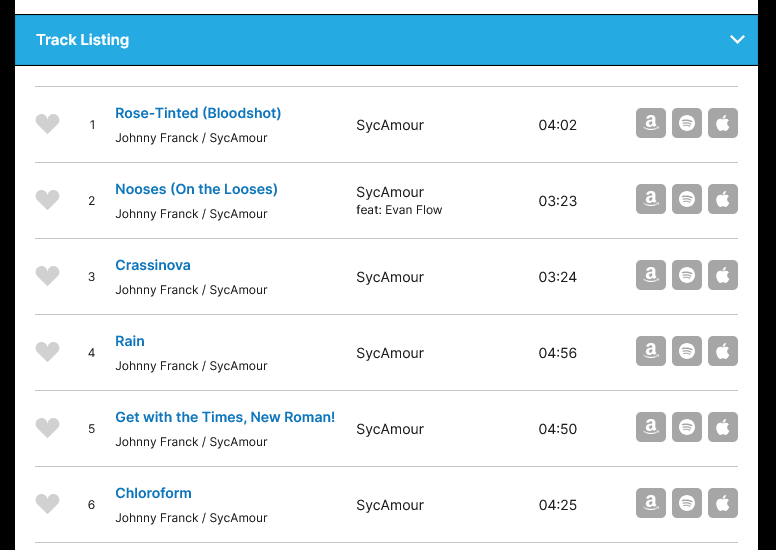
Task: Open Amazon link for Rose-Tinted (Bloodshot)
Action: tap(651, 124)
